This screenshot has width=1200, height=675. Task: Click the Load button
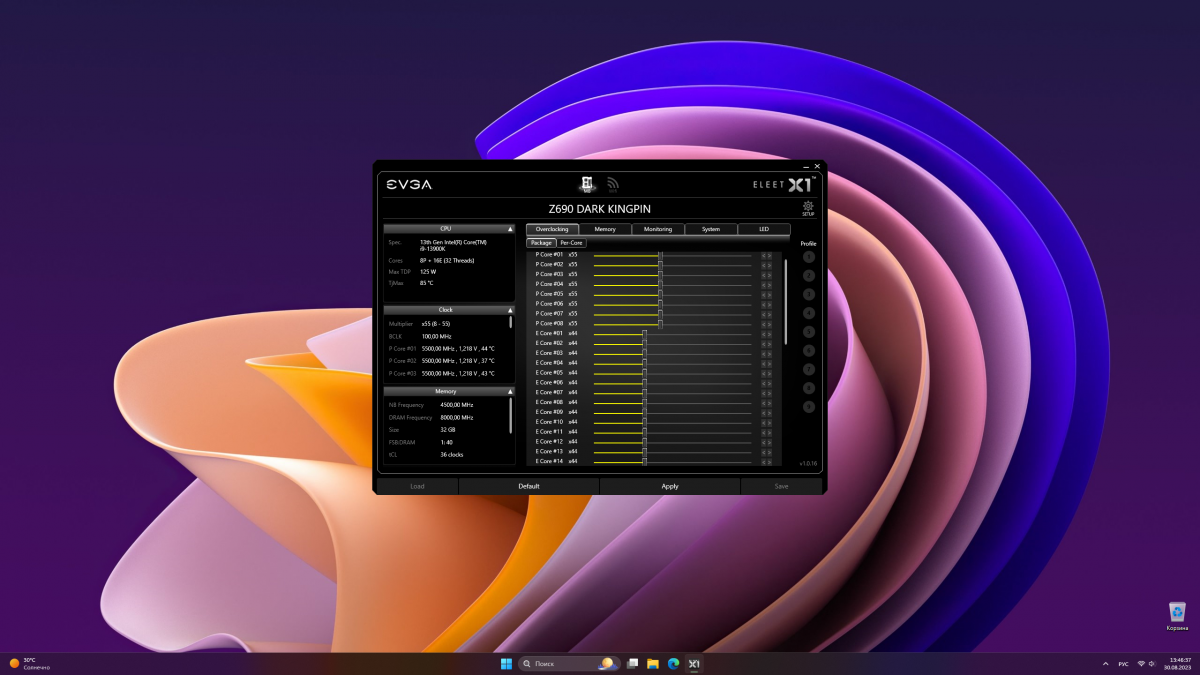pyautogui.click(x=417, y=486)
